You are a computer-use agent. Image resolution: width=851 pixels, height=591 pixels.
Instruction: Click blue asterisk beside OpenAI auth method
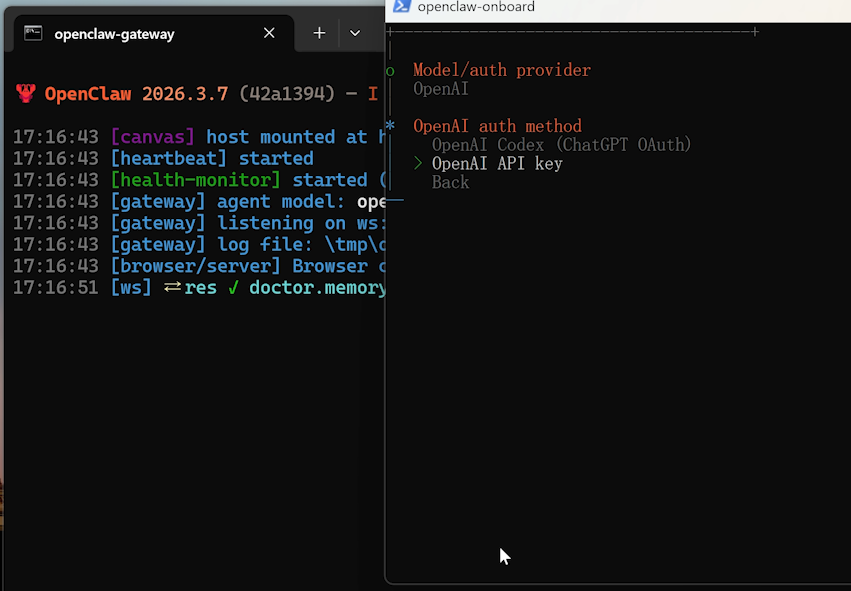pyautogui.click(x=390, y=126)
